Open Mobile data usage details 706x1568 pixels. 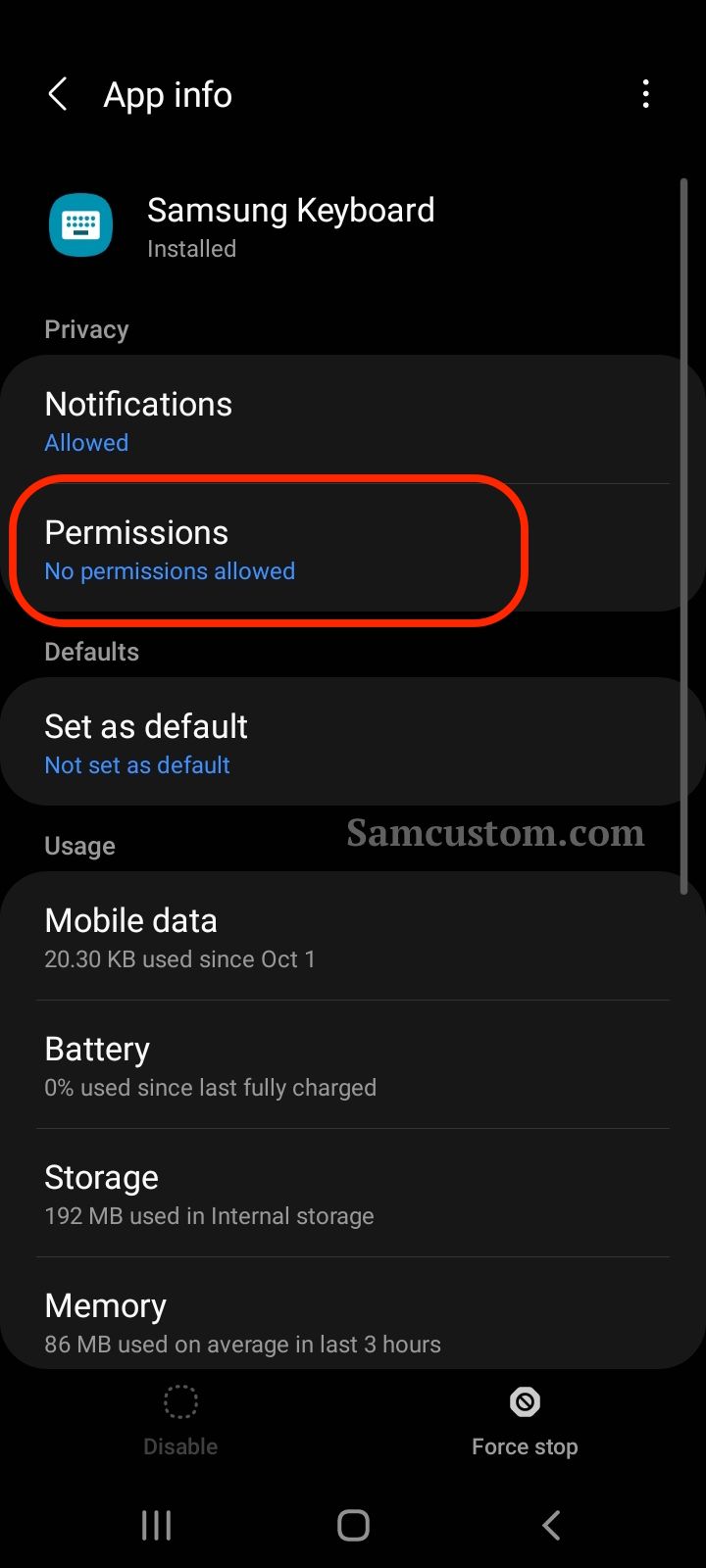[353, 936]
